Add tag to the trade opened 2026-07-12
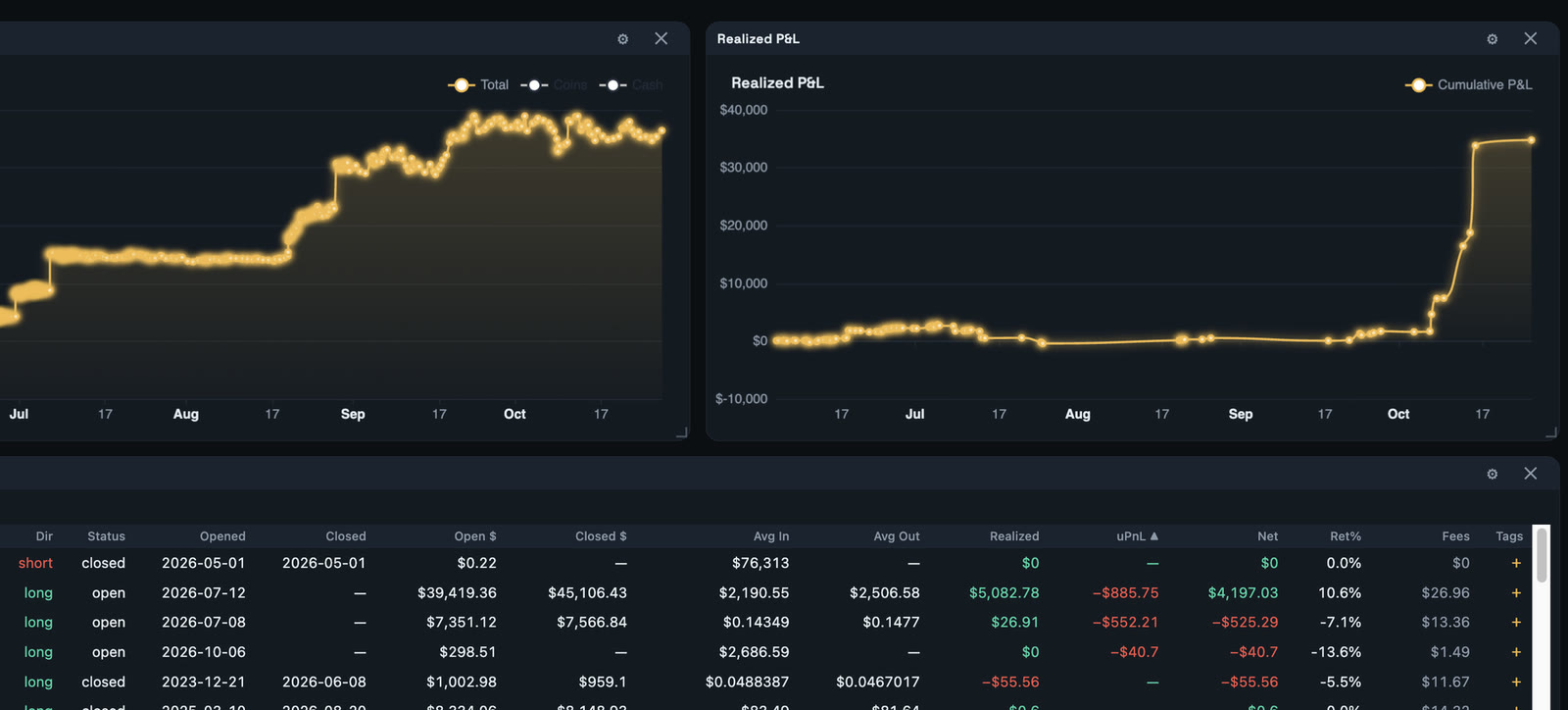 (1516, 592)
